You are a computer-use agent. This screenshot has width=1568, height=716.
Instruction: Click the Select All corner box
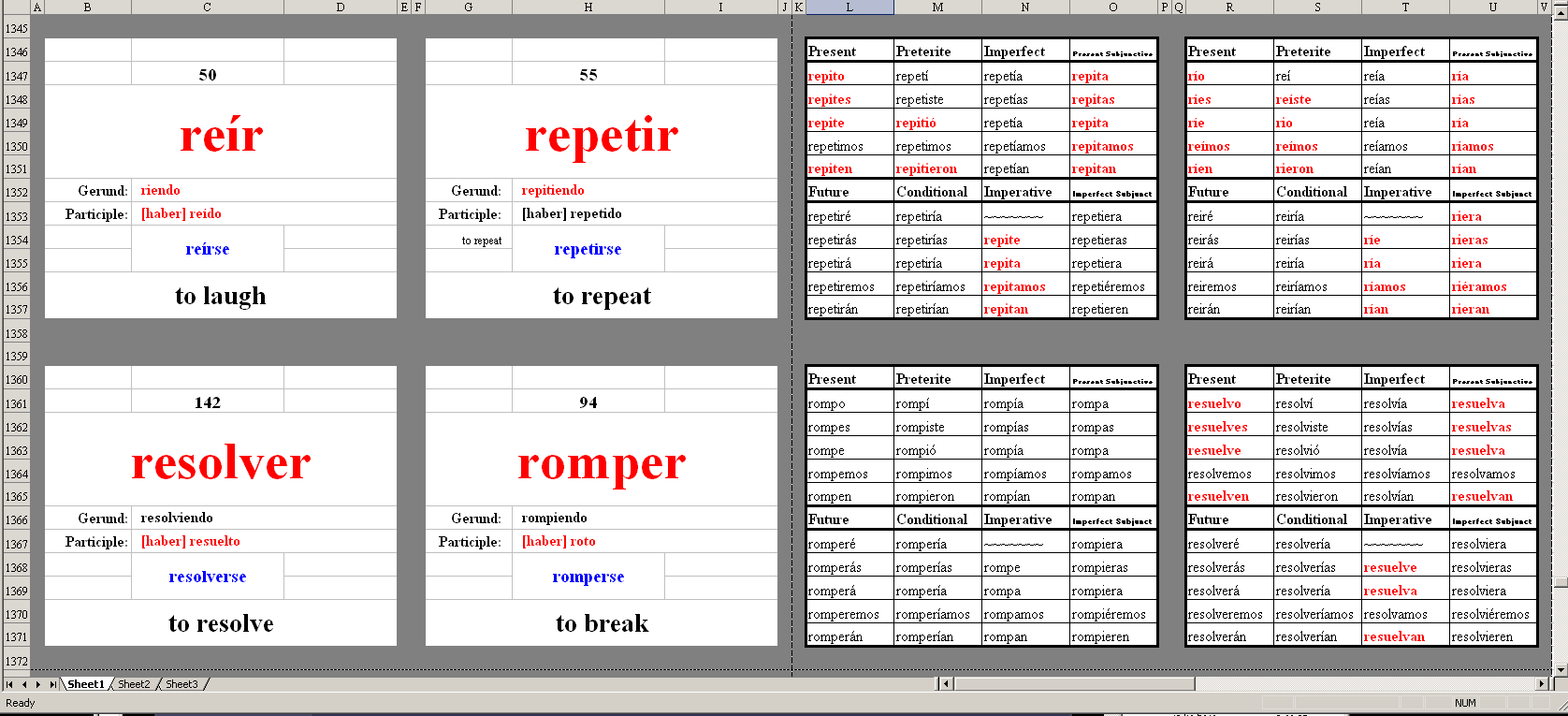coord(15,7)
